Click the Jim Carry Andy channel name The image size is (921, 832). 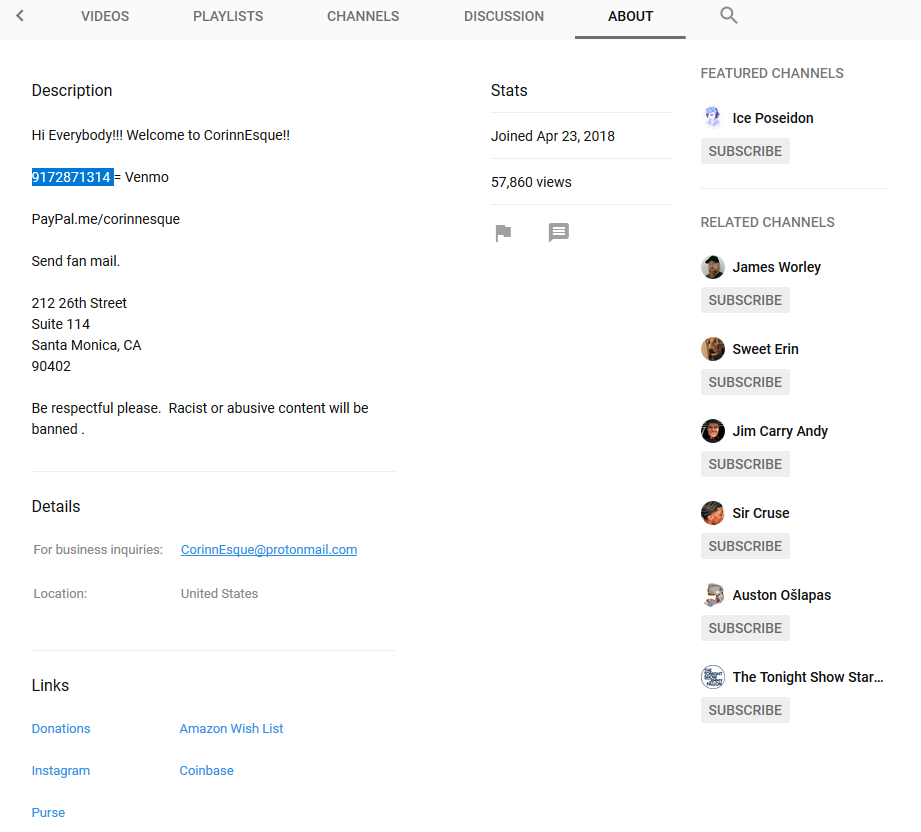[x=779, y=431]
